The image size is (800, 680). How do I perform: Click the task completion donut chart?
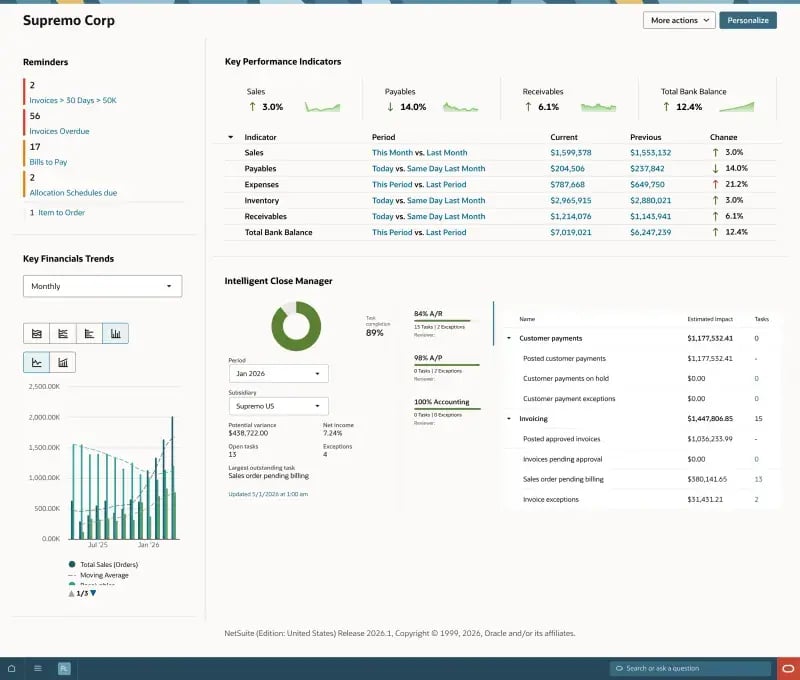(296, 325)
